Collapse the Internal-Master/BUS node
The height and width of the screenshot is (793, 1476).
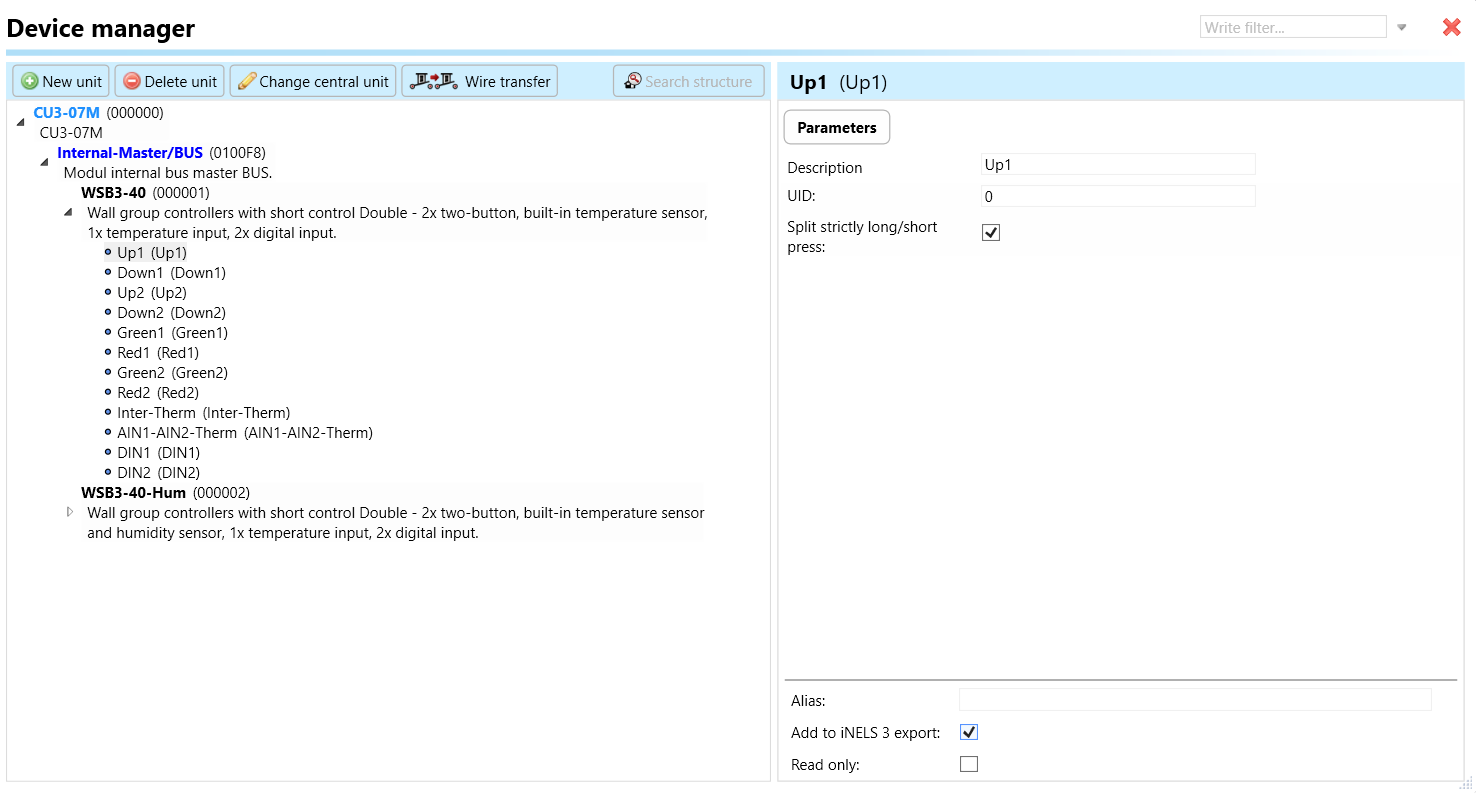point(44,161)
